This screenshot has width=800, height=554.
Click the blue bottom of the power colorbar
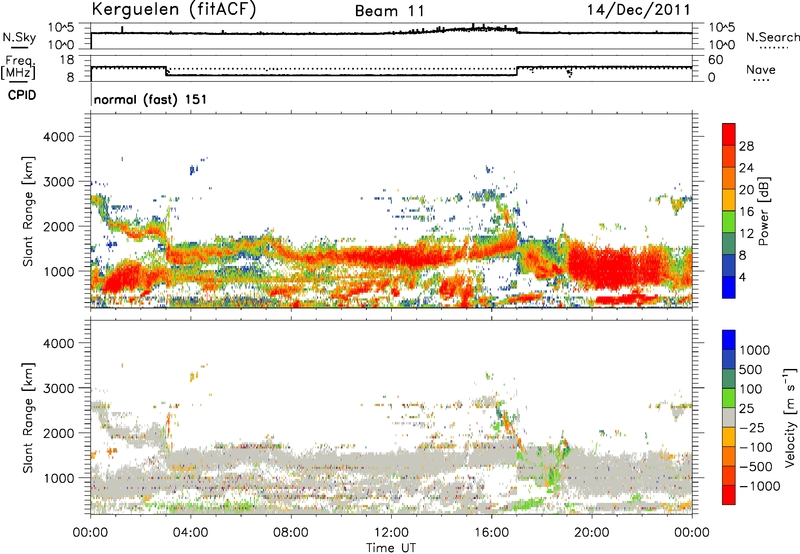[x=729, y=287]
